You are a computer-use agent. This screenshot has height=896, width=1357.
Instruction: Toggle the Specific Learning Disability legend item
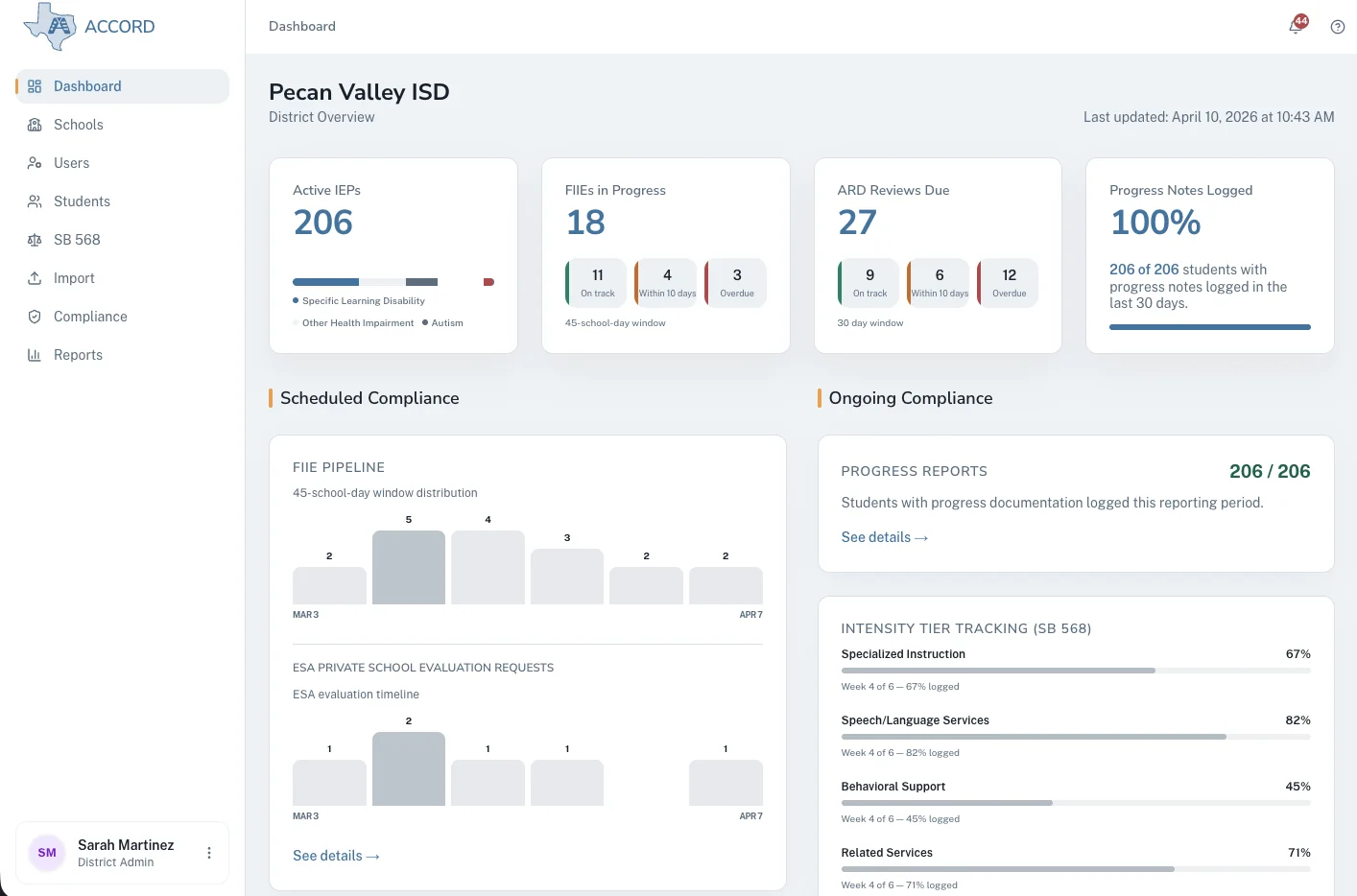(x=359, y=300)
